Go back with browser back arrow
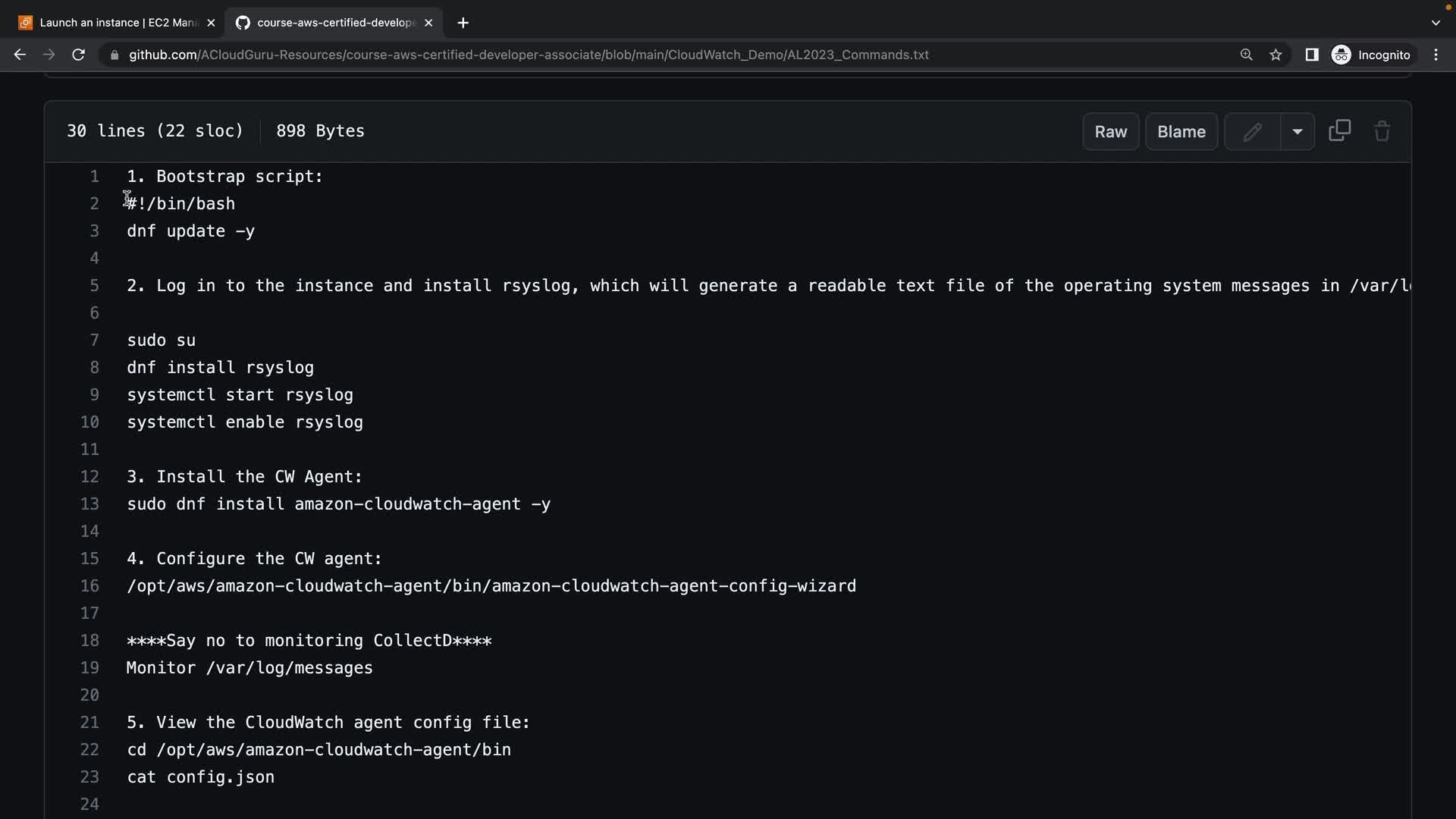This screenshot has height=819, width=1456. tap(20, 55)
